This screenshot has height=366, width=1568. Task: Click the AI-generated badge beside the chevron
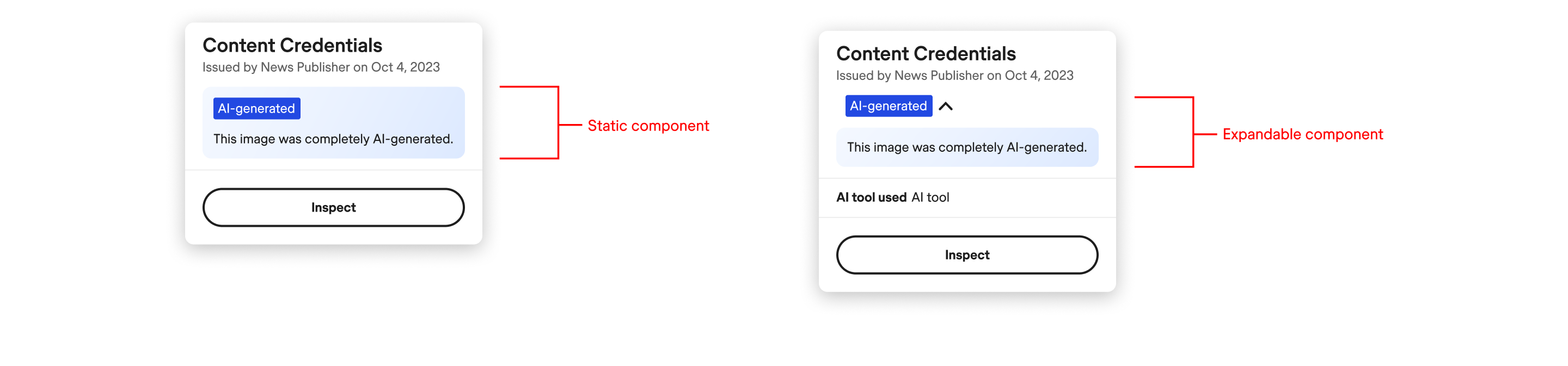pyautogui.click(x=889, y=106)
